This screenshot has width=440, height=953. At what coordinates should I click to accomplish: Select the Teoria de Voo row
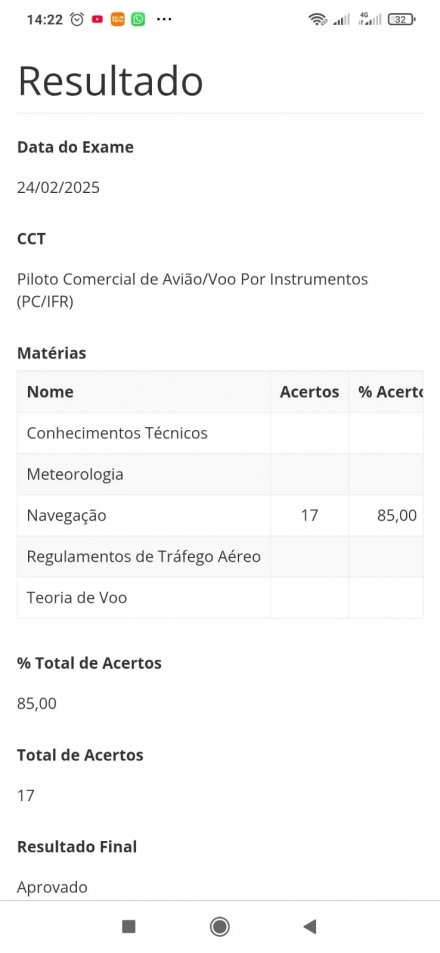(220, 598)
